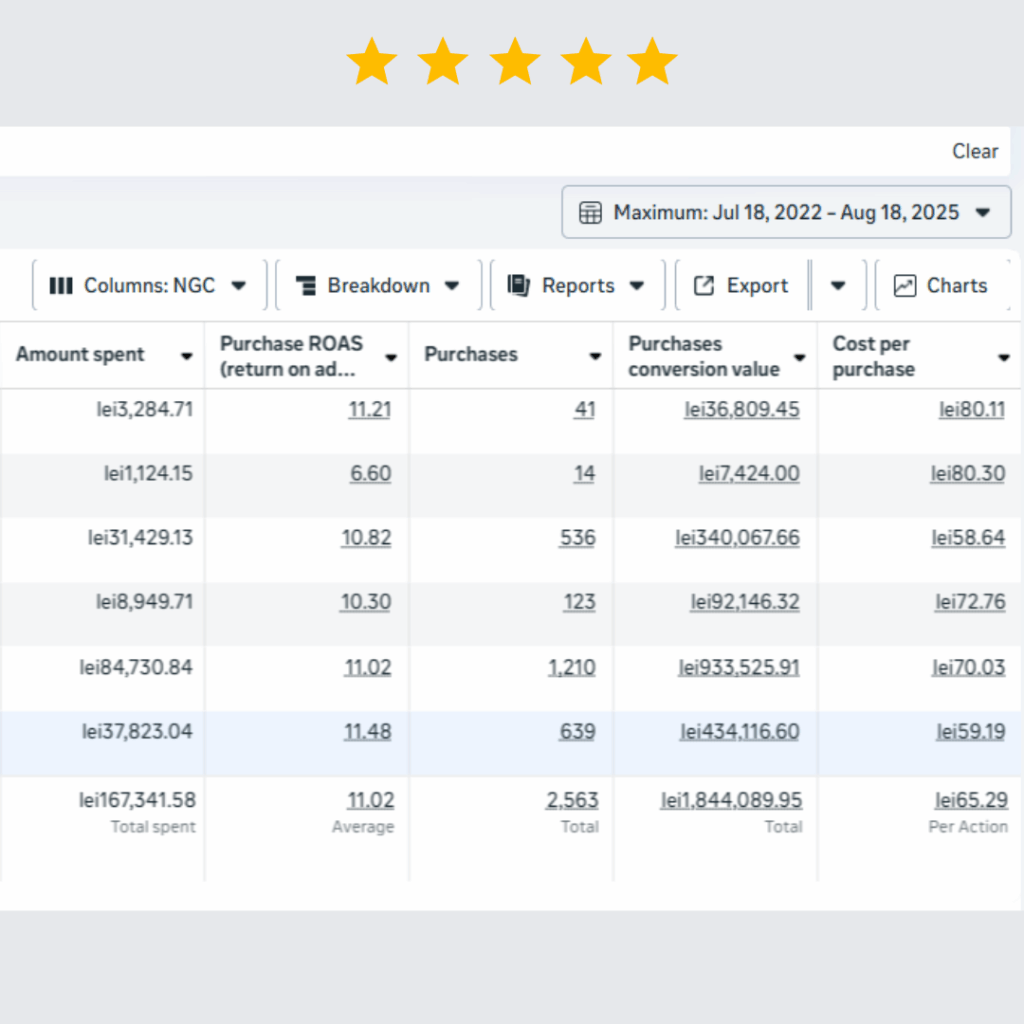
Task: Click the Reports documents icon
Action: pos(518,286)
